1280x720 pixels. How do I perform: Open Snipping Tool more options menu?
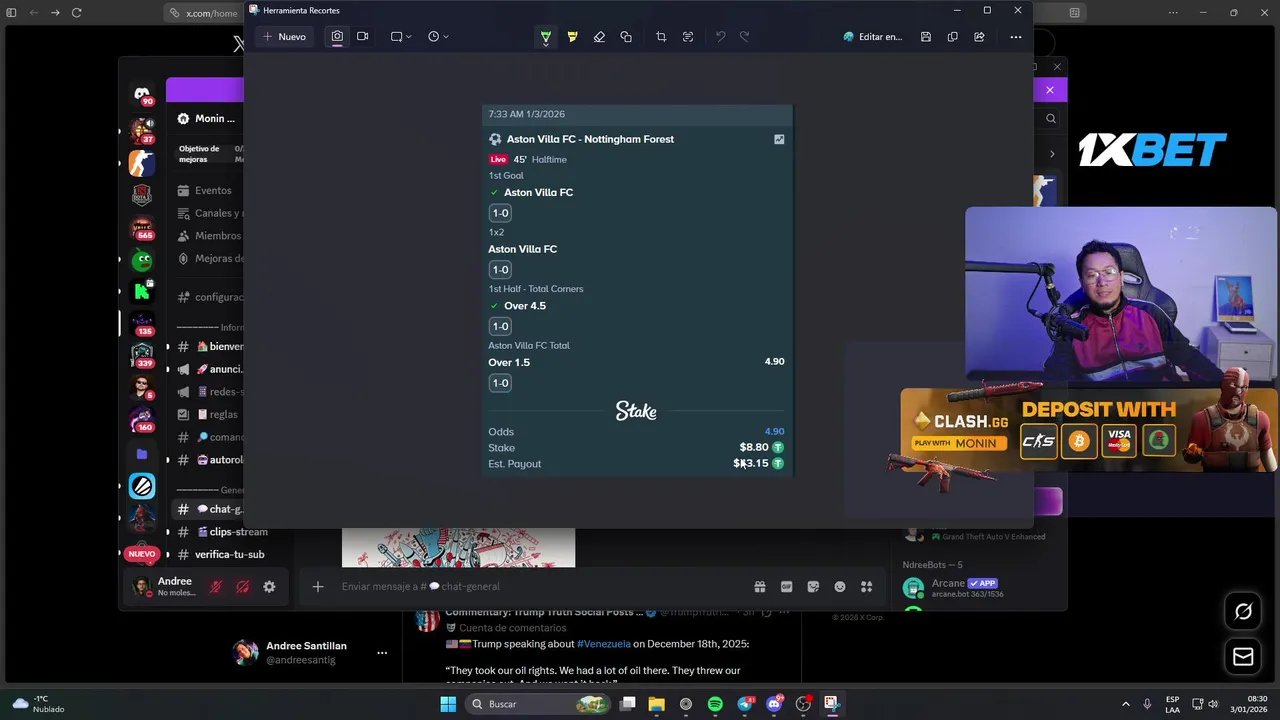1016,37
